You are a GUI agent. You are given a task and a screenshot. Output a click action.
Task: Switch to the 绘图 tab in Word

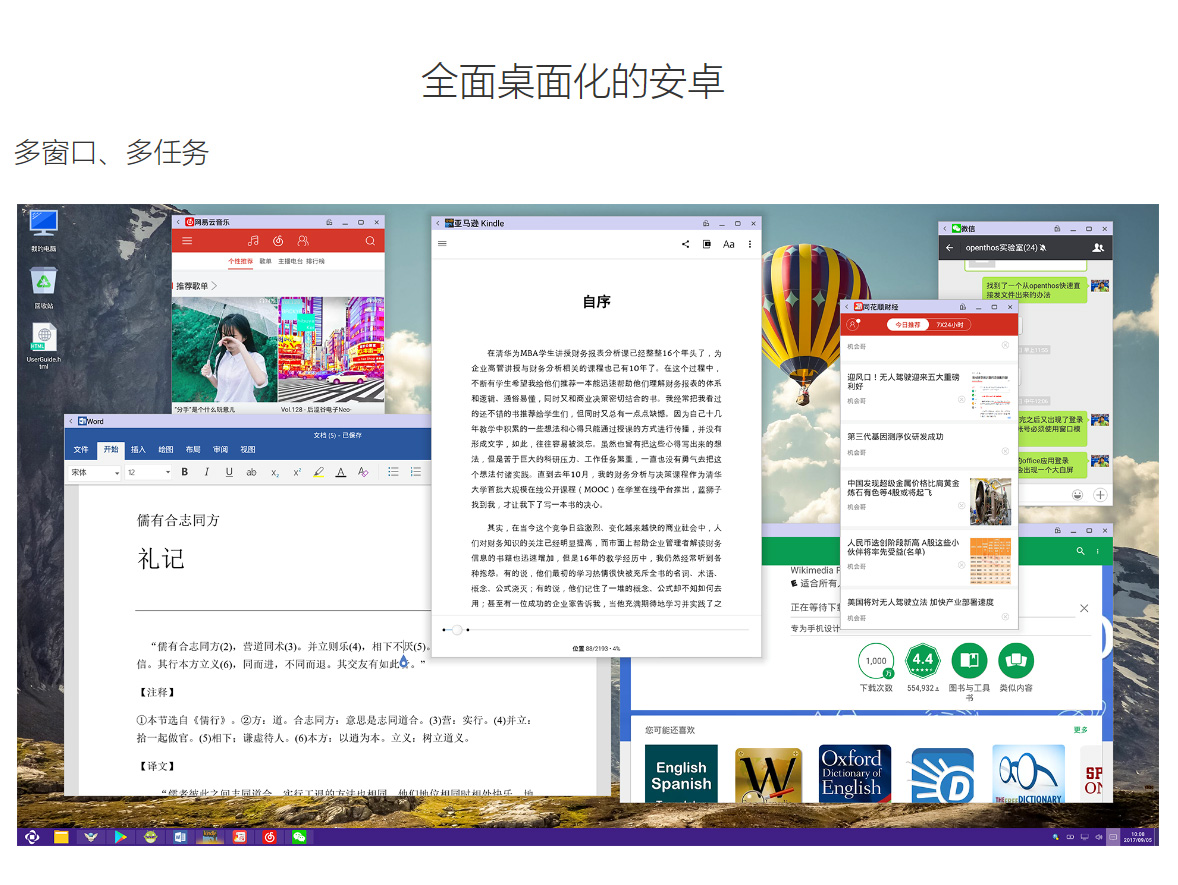(166, 449)
